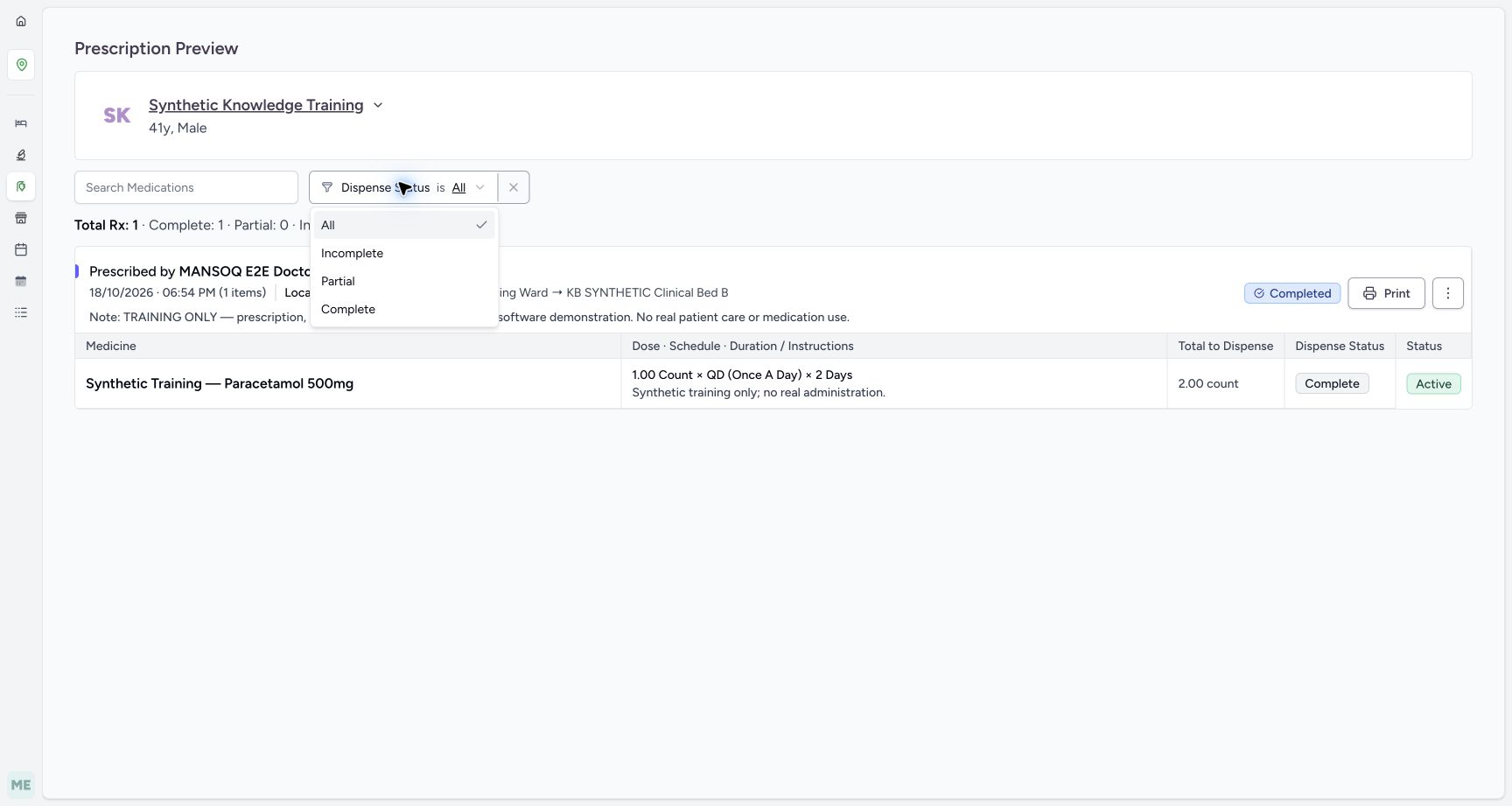Open Synthetic Knowledge Training patient link

pos(256,105)
